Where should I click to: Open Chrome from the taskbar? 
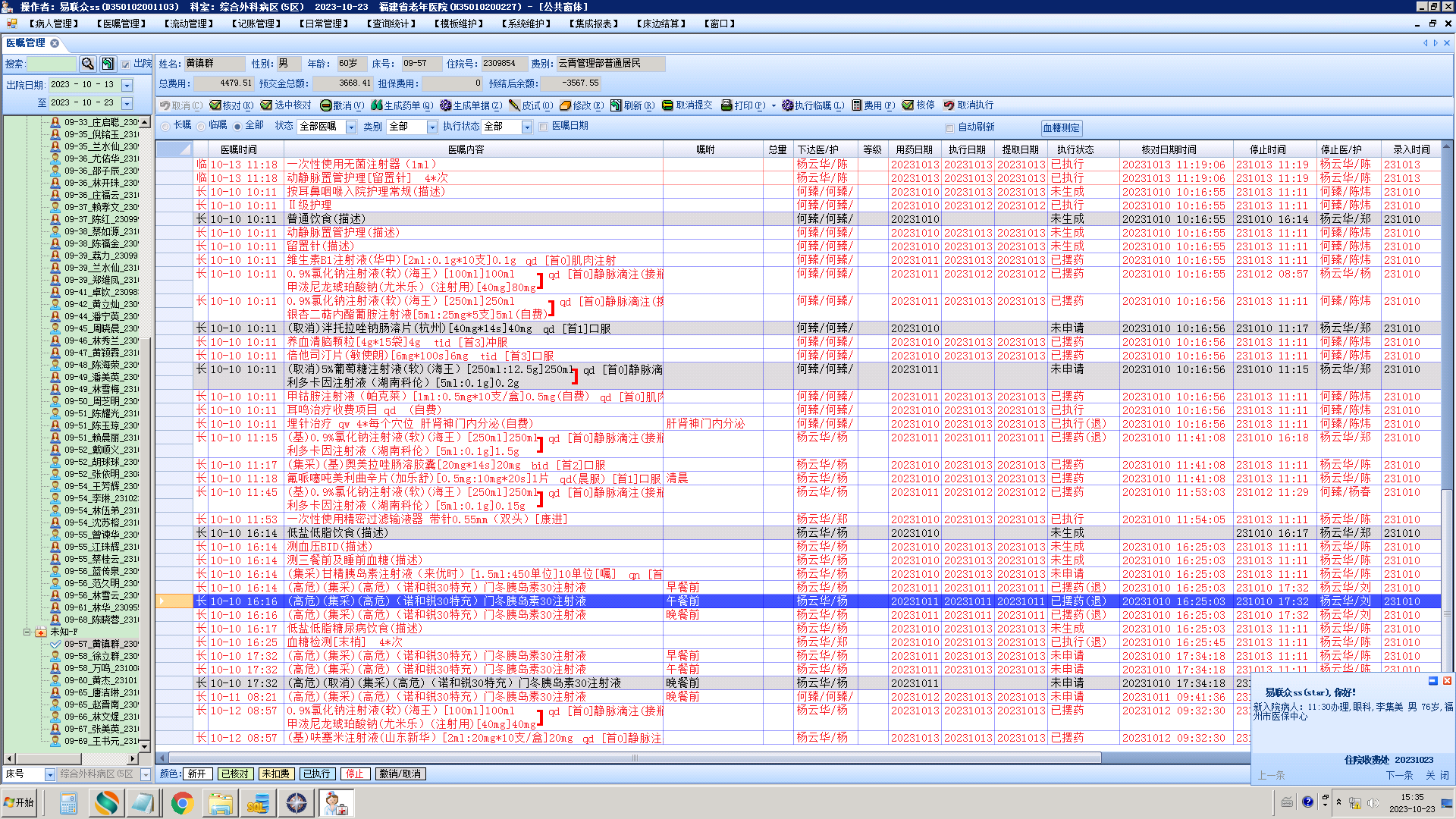(182, 802)
